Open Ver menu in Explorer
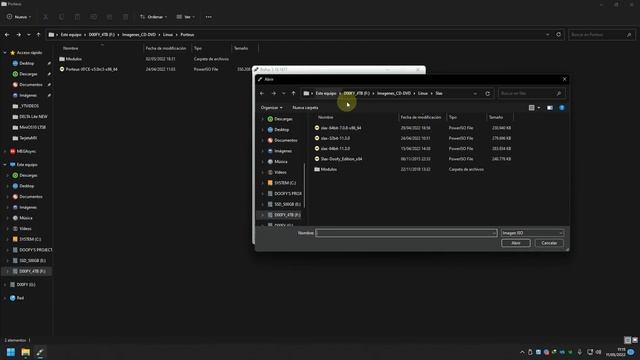The image size is (640, 360). [x=186, y=17]
